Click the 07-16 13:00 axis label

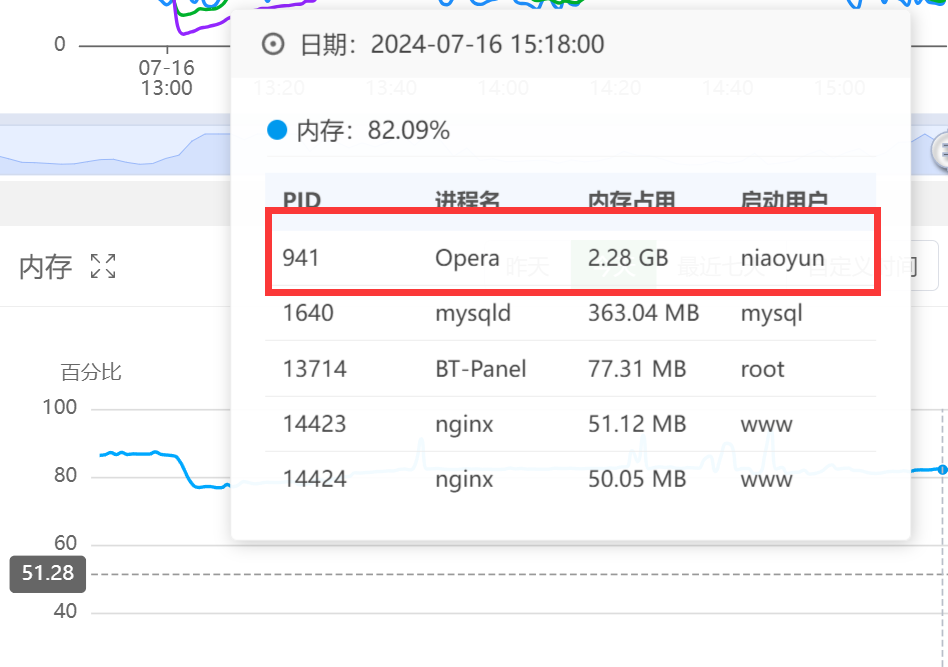click(x=166, y=78)
